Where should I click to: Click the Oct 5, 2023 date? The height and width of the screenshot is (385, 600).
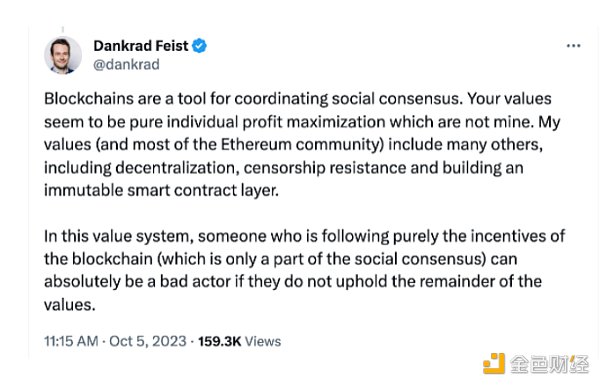point(148,341)
